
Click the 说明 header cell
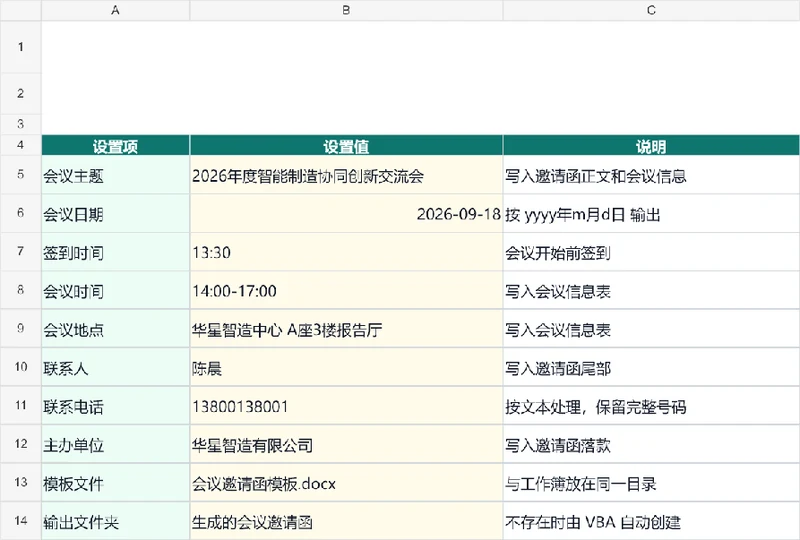[651, 145]
